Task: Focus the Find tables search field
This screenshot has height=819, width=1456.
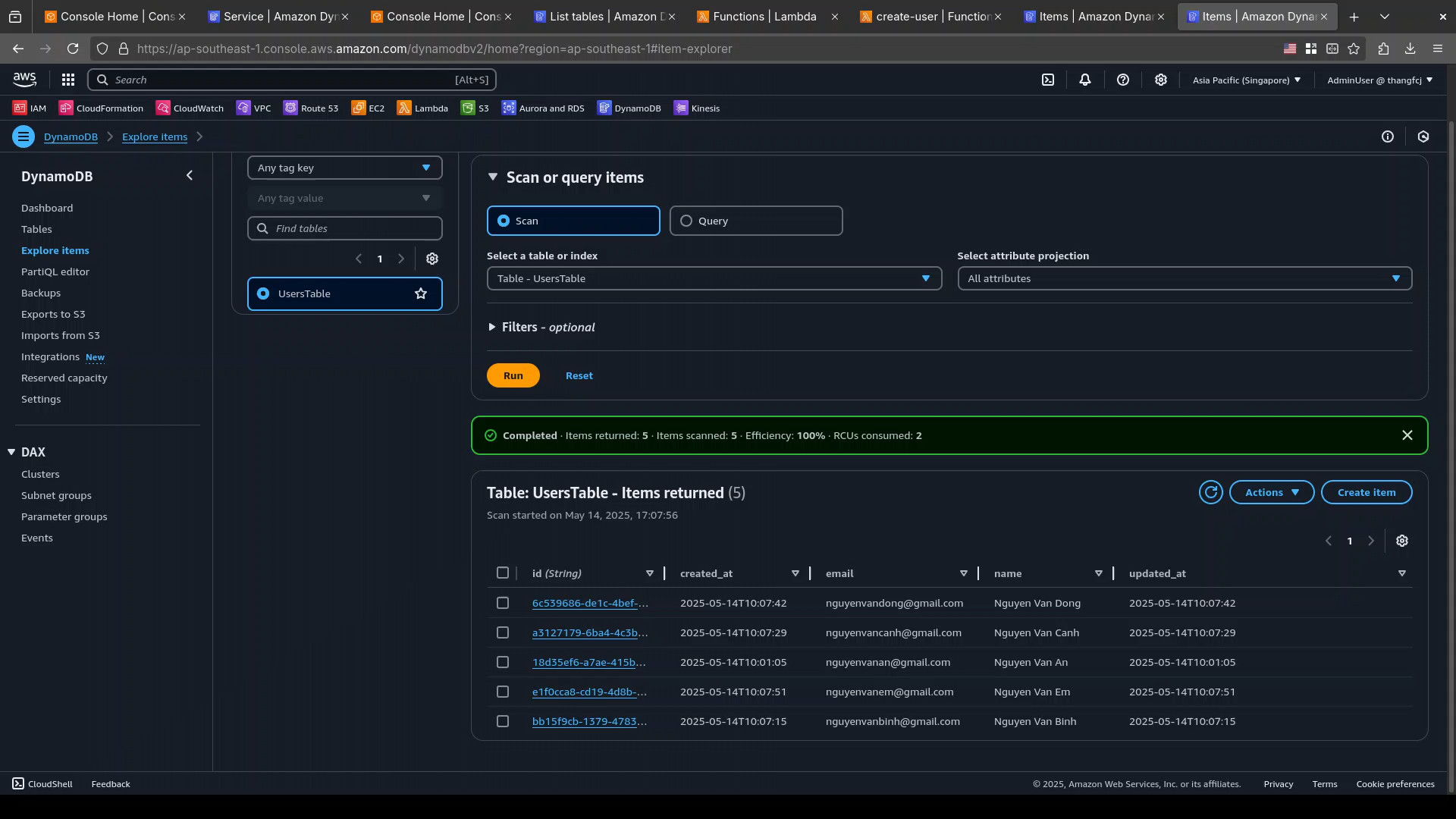Action: pyautogui.click(x=345, y=228)
